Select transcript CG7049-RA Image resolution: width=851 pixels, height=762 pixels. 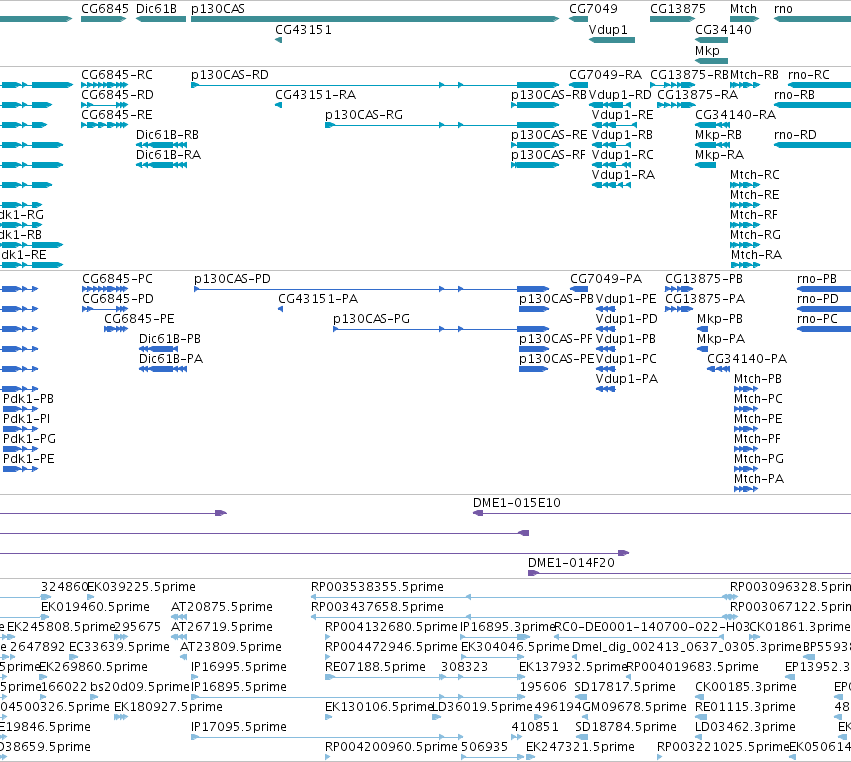(x=605, y=75)
